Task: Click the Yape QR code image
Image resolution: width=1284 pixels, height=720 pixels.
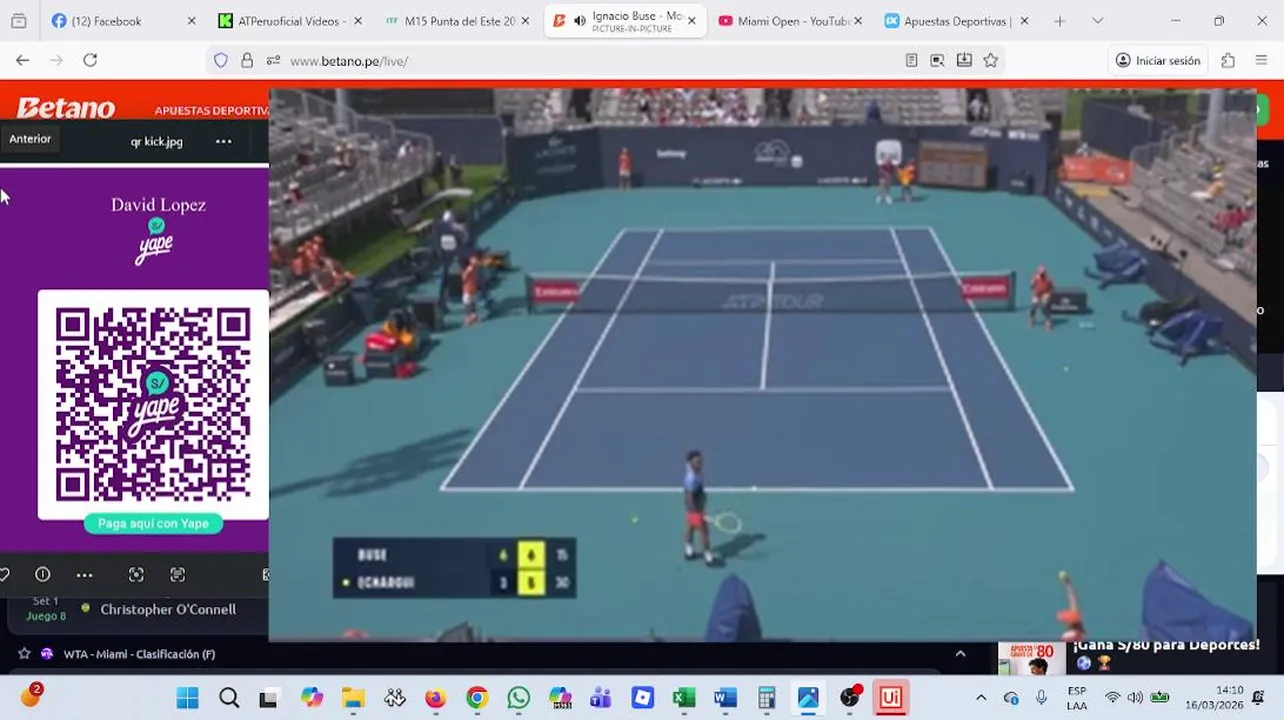Action: click(153, 405)
